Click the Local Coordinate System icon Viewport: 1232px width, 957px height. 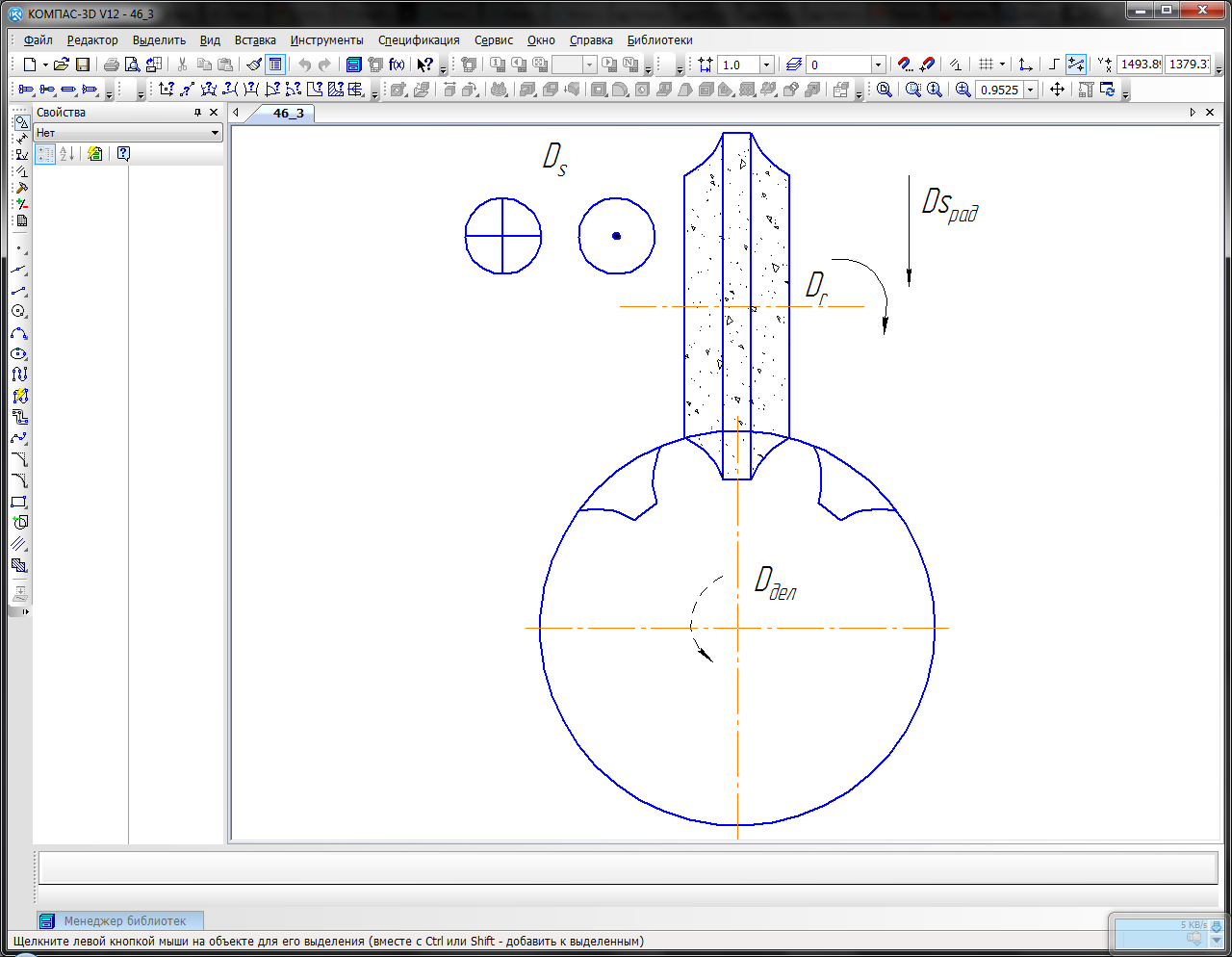[1025, 65]
